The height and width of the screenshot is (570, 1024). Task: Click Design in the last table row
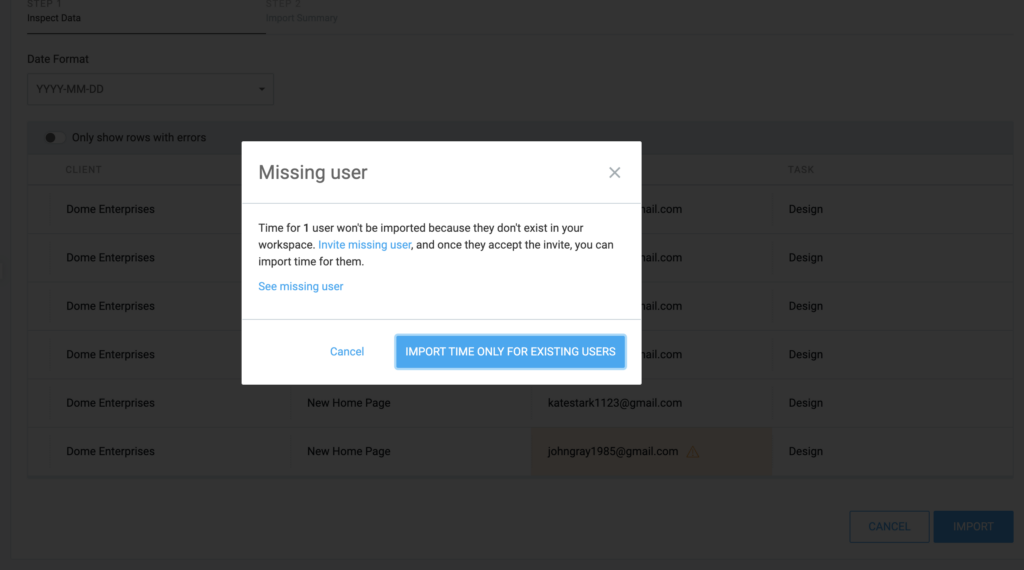(805, 452)
